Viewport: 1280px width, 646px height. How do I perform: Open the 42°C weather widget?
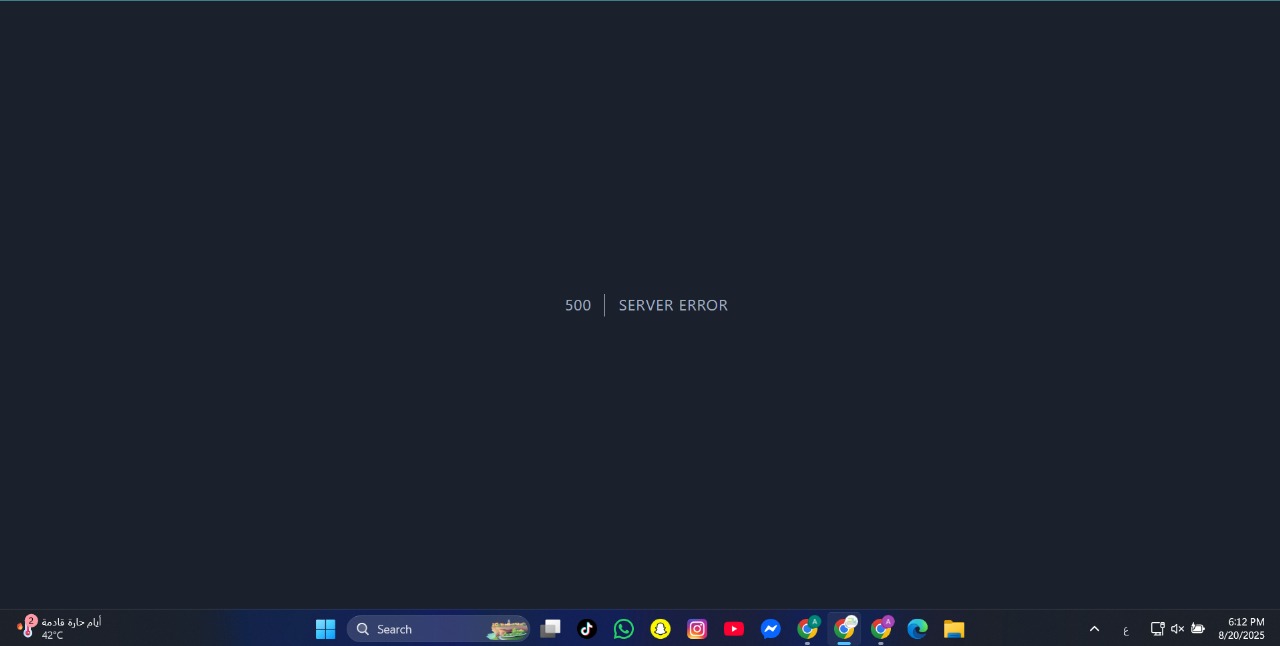[x=60, y=628]
